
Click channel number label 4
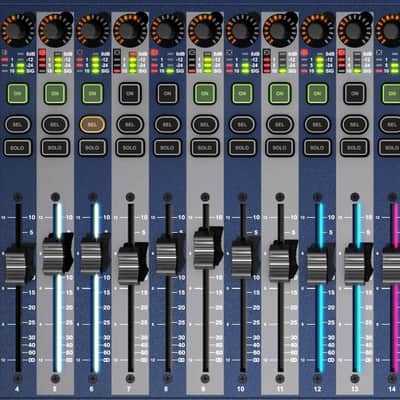(x=17, y=389)
